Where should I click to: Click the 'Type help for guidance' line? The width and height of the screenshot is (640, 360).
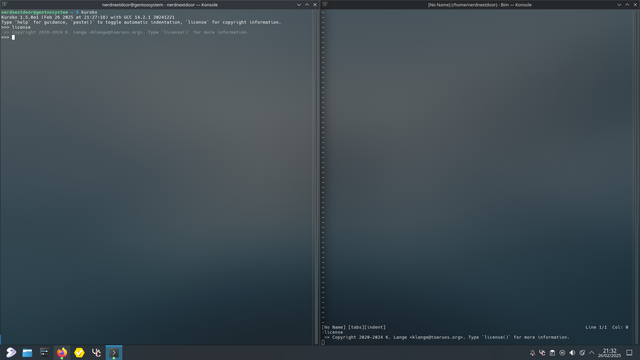pos(141,22)
